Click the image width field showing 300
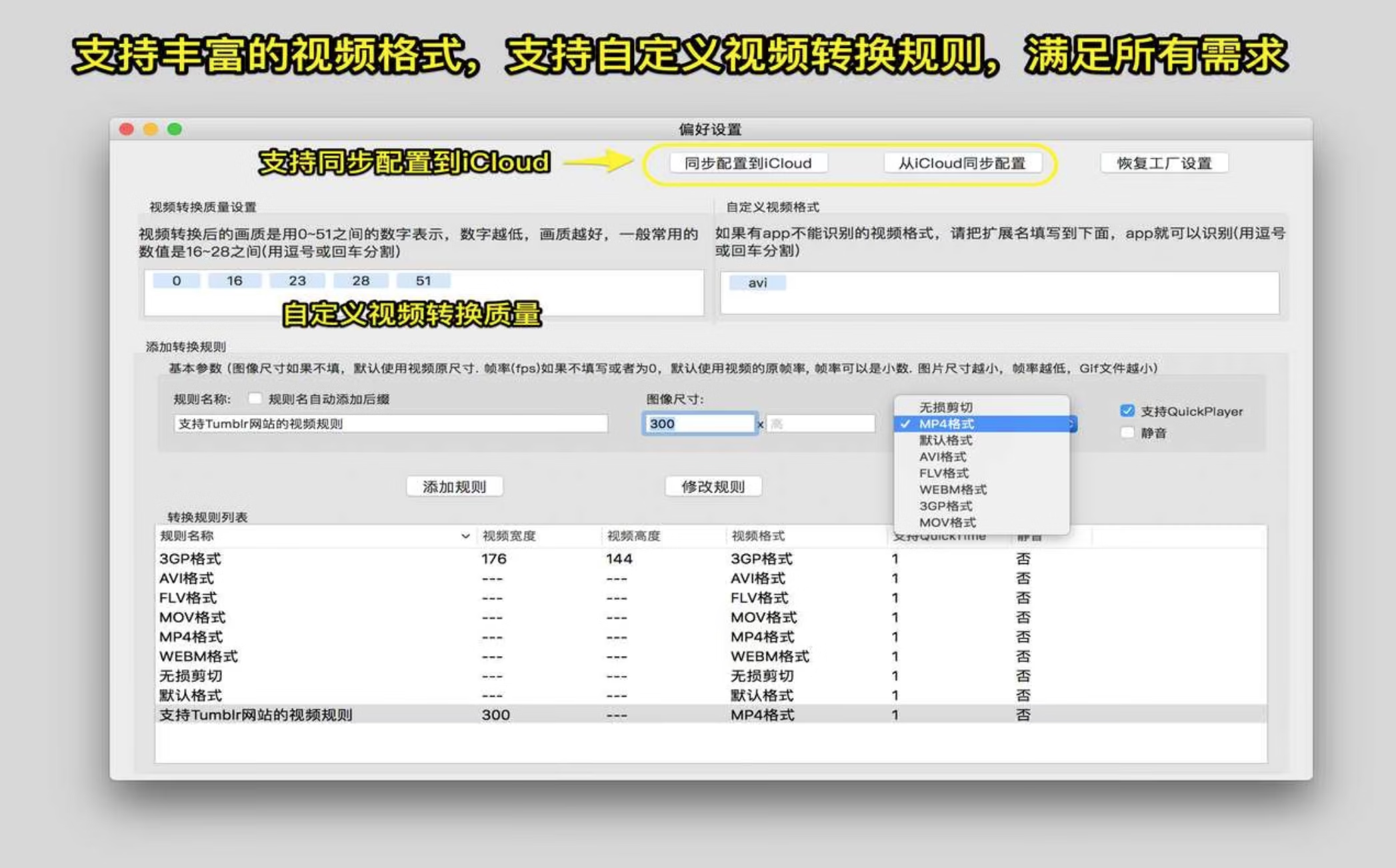This screenshot has width=1396, height=868. tap(699, 423)
